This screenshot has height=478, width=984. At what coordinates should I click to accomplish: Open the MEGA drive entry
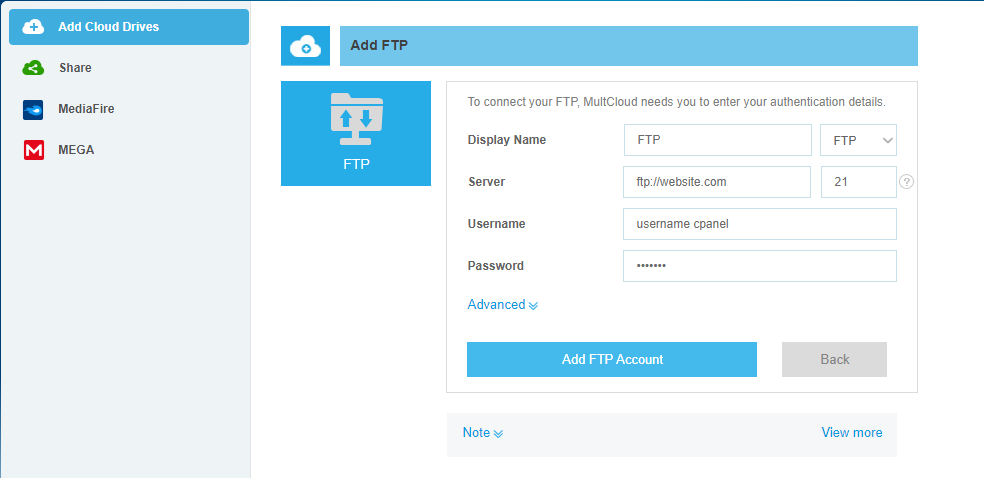76,150
